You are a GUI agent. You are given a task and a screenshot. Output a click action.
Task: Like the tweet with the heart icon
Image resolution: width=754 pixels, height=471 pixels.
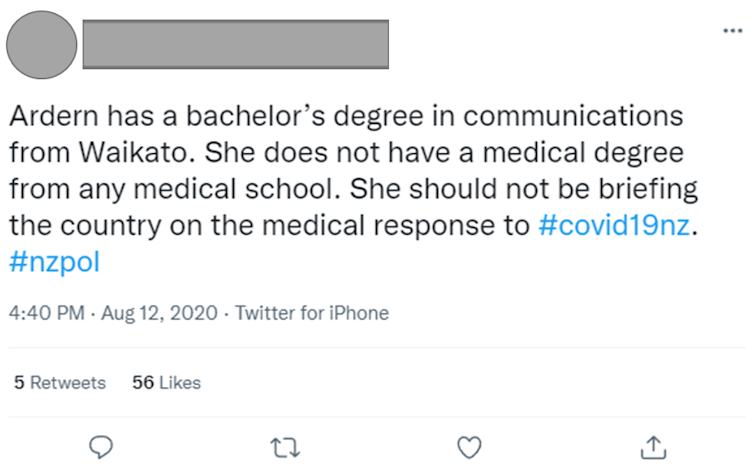[469, 446]
